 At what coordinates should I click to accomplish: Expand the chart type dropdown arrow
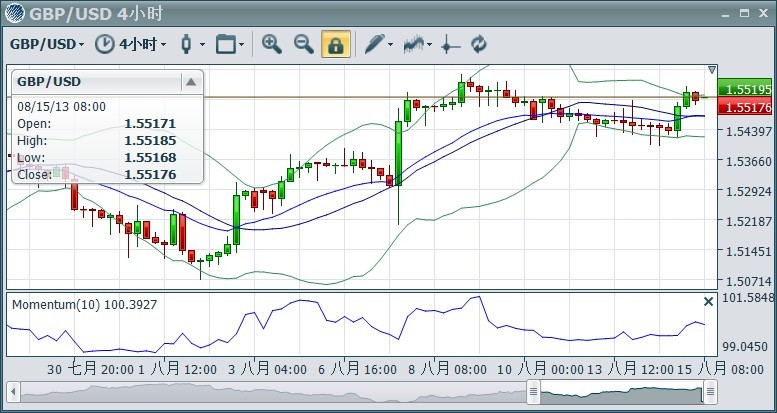tap(202, 45)
